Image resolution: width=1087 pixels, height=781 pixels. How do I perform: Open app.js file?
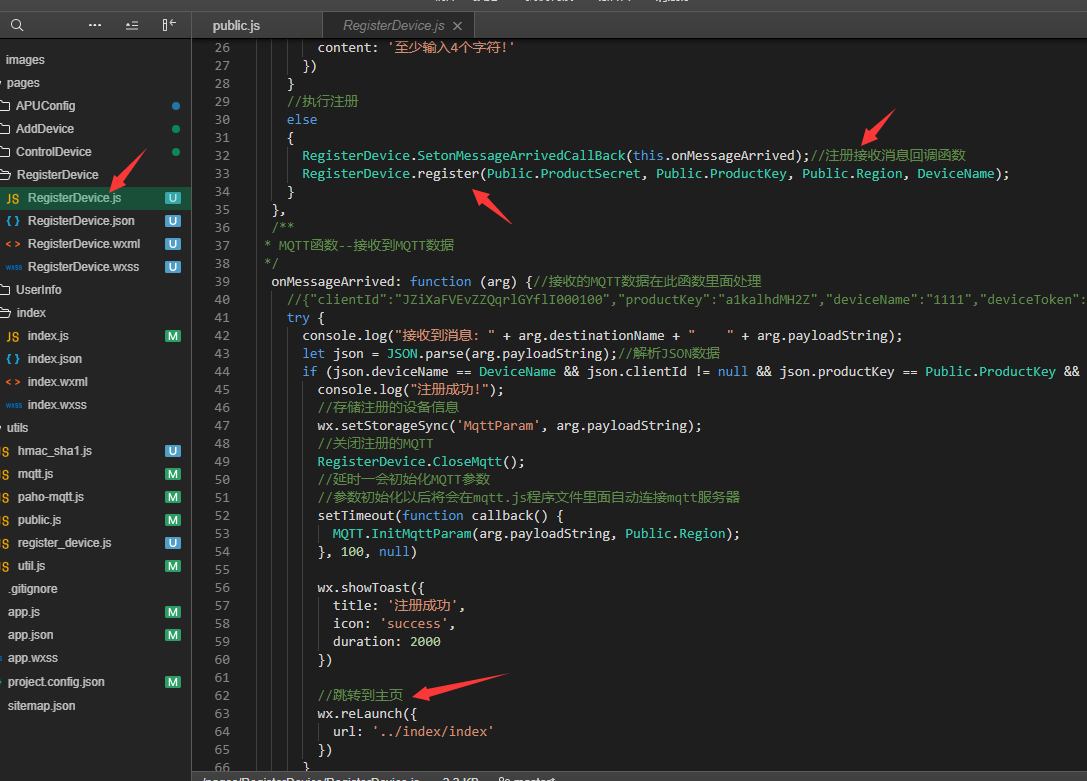[24, 612]
